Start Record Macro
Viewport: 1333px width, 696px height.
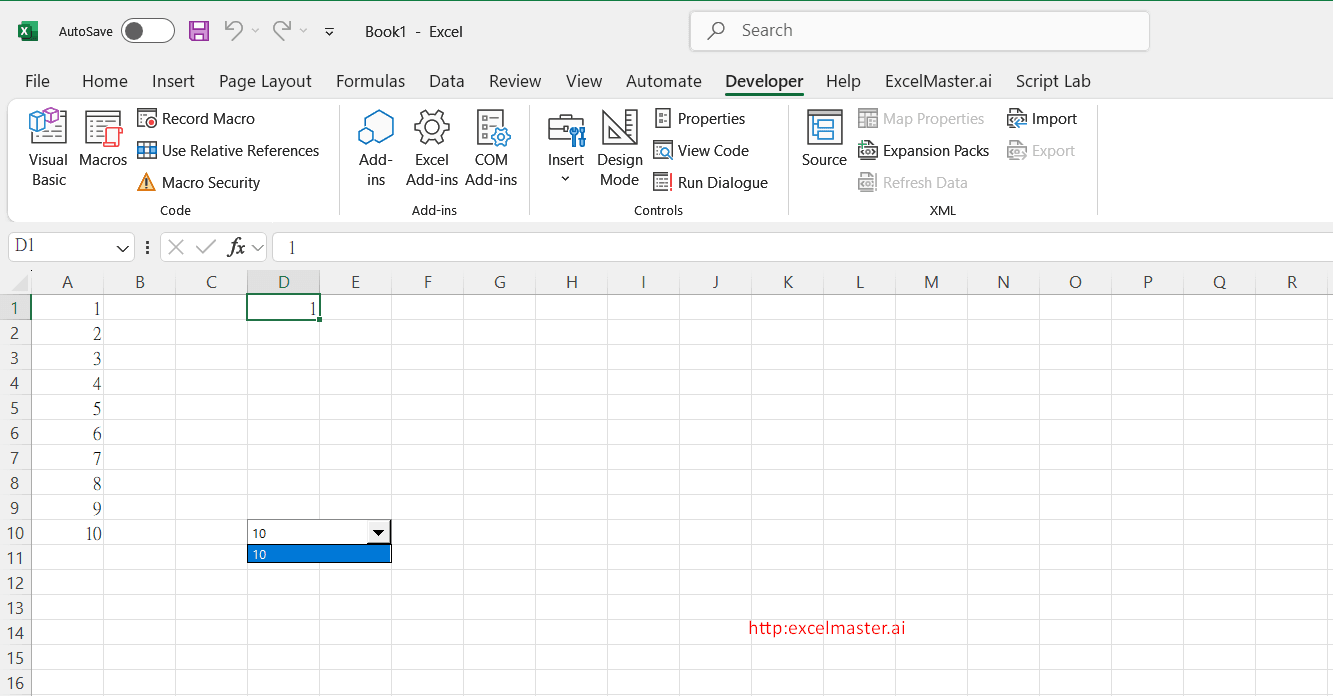pos(197,118)
